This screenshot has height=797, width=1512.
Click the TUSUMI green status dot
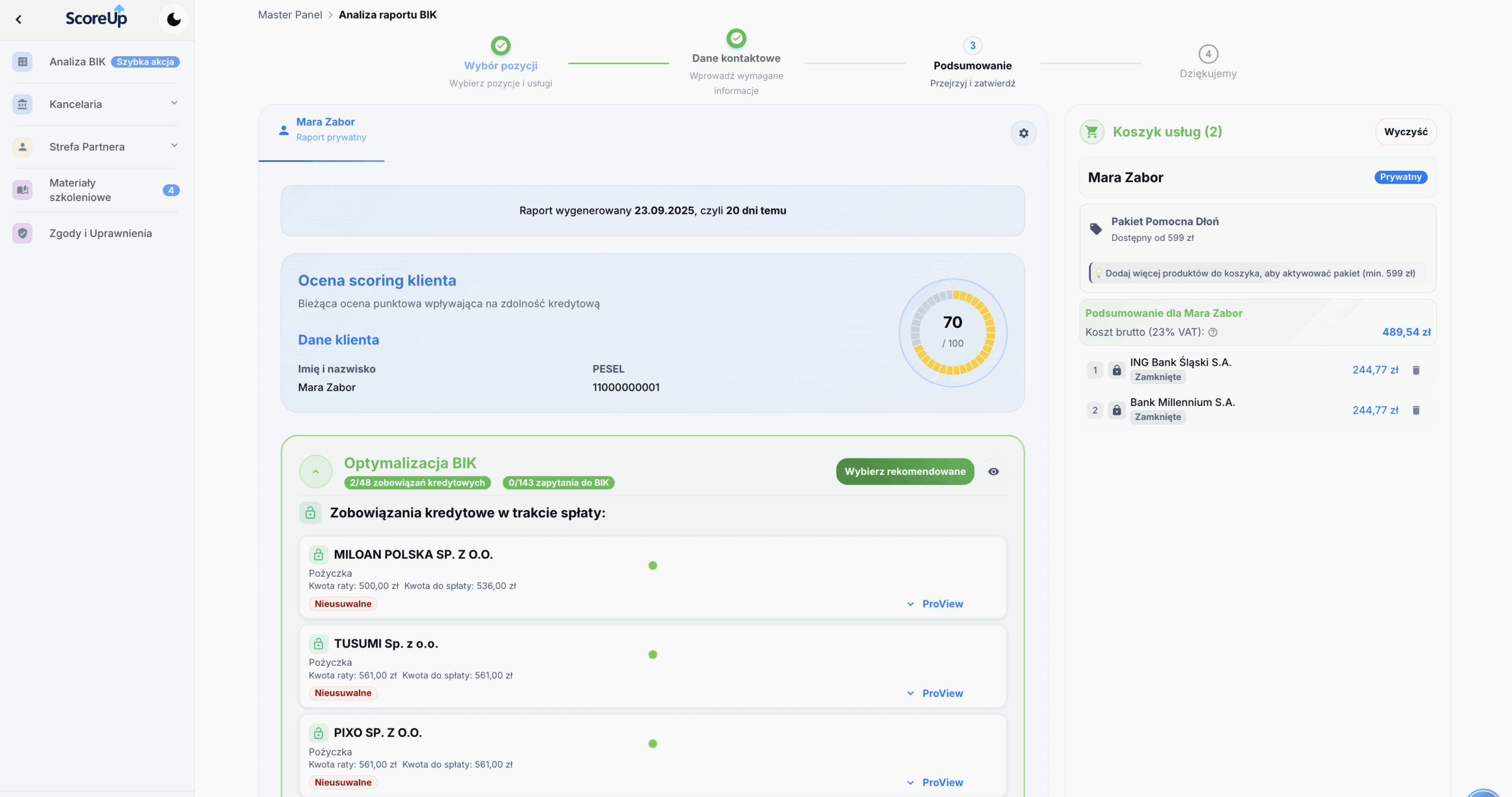click(653, 655)
